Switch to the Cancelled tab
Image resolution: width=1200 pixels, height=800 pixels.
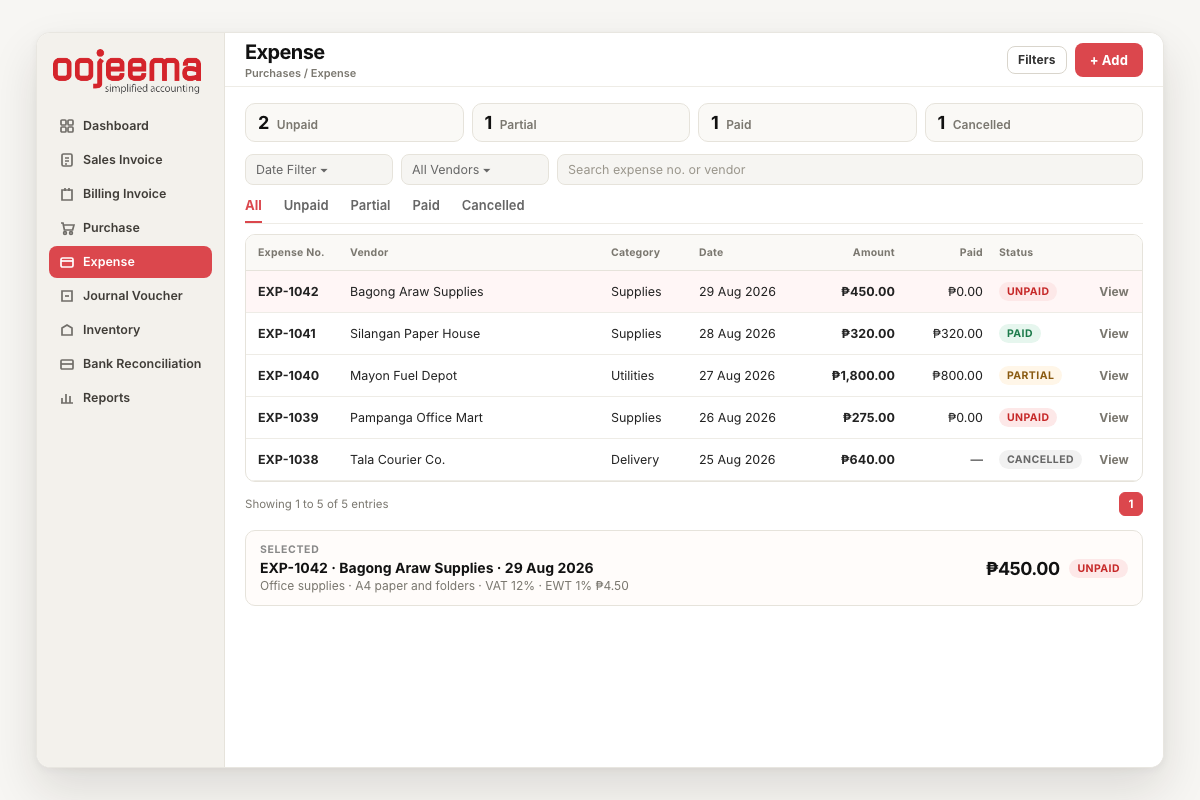[493, 205]
